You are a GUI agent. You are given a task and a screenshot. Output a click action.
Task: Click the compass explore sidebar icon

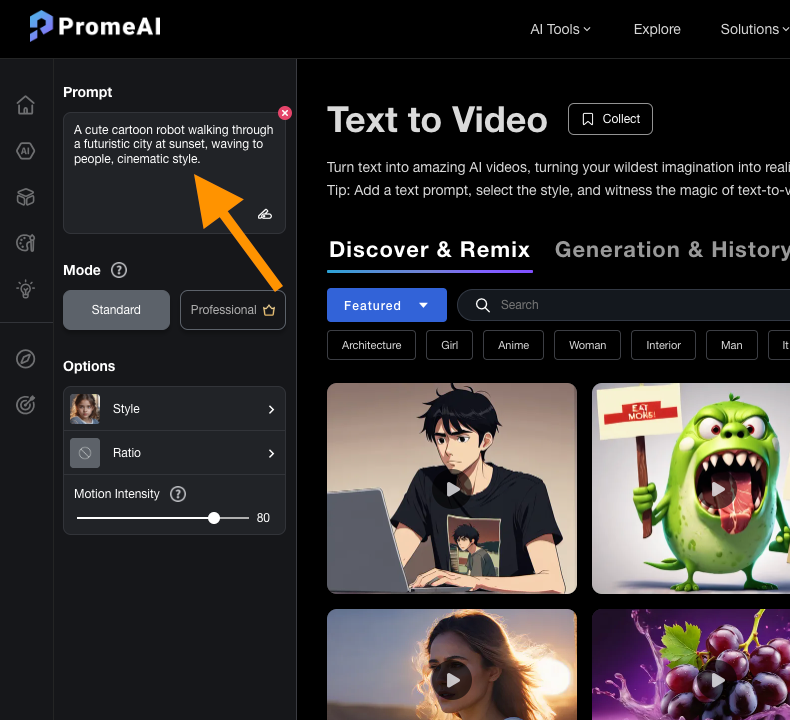26,359
